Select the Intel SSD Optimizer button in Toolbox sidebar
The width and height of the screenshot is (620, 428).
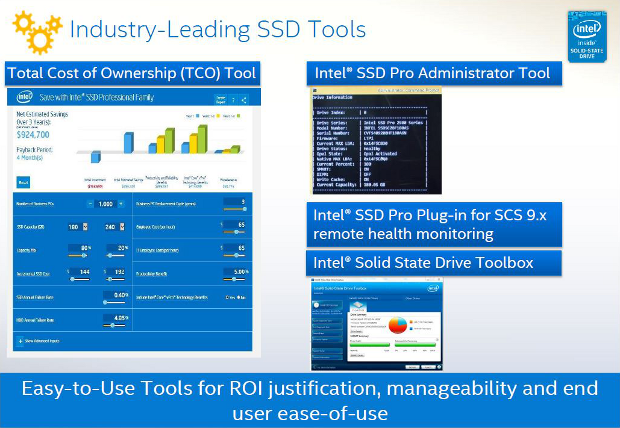(327, 305)
